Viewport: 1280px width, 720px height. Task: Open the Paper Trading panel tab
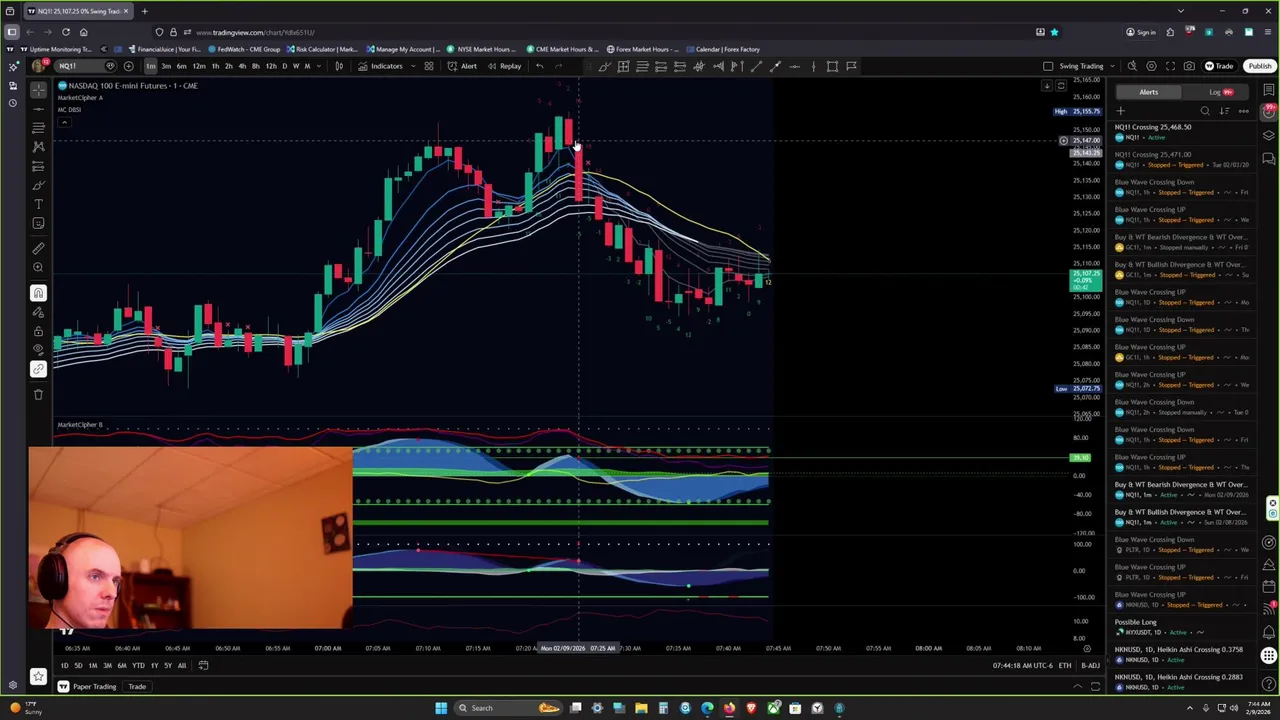coord(87,686)
